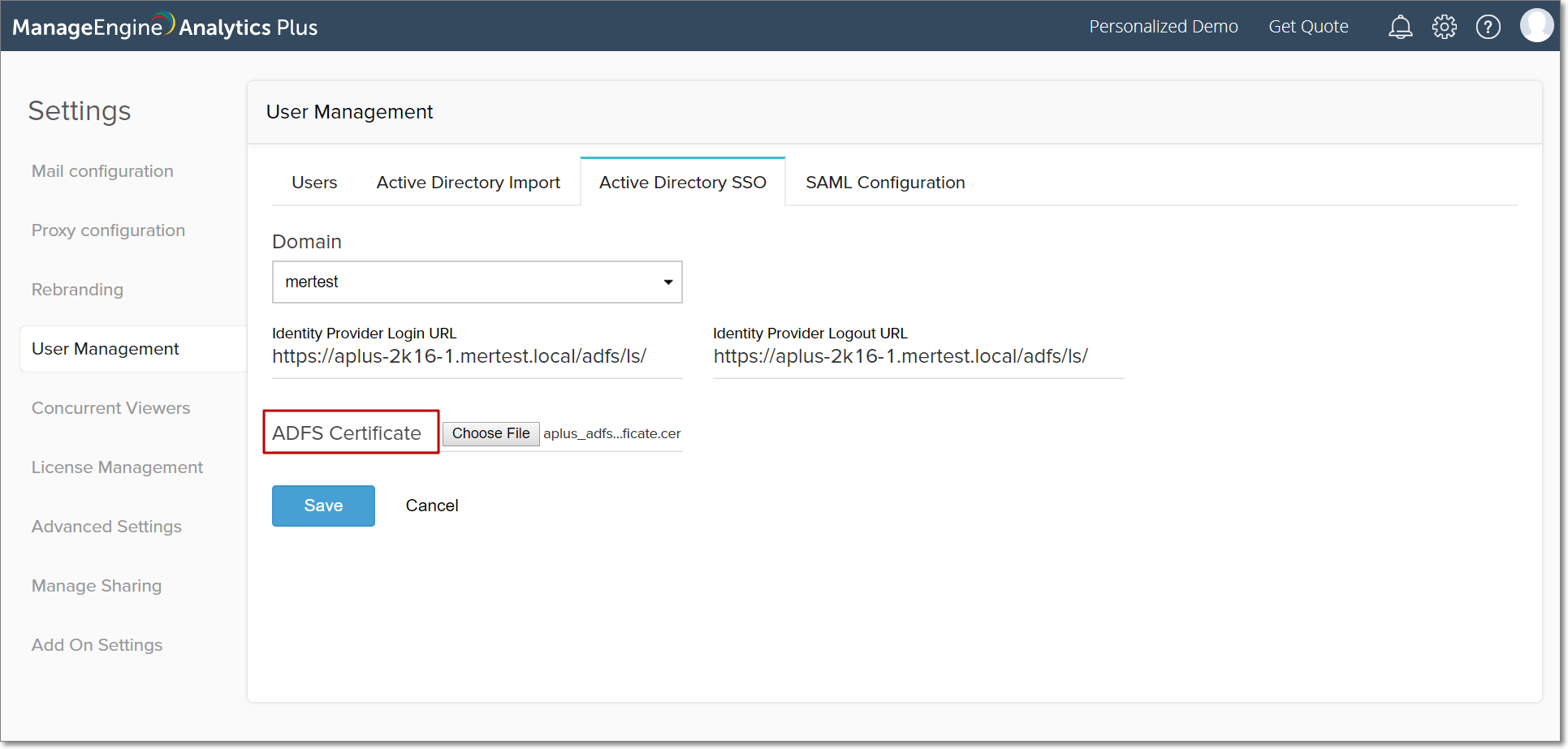Open the notifications bell
Viewport: 1568px width, 749px height.
(x=1400, y=27)
